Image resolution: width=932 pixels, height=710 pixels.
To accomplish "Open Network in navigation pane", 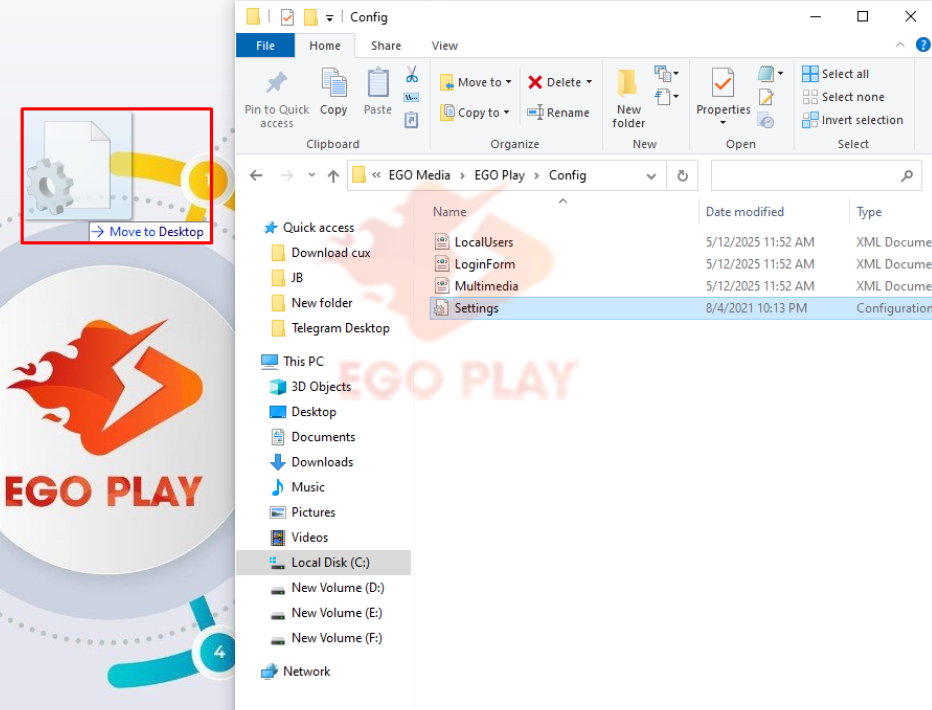I will [x=306, y=671].
